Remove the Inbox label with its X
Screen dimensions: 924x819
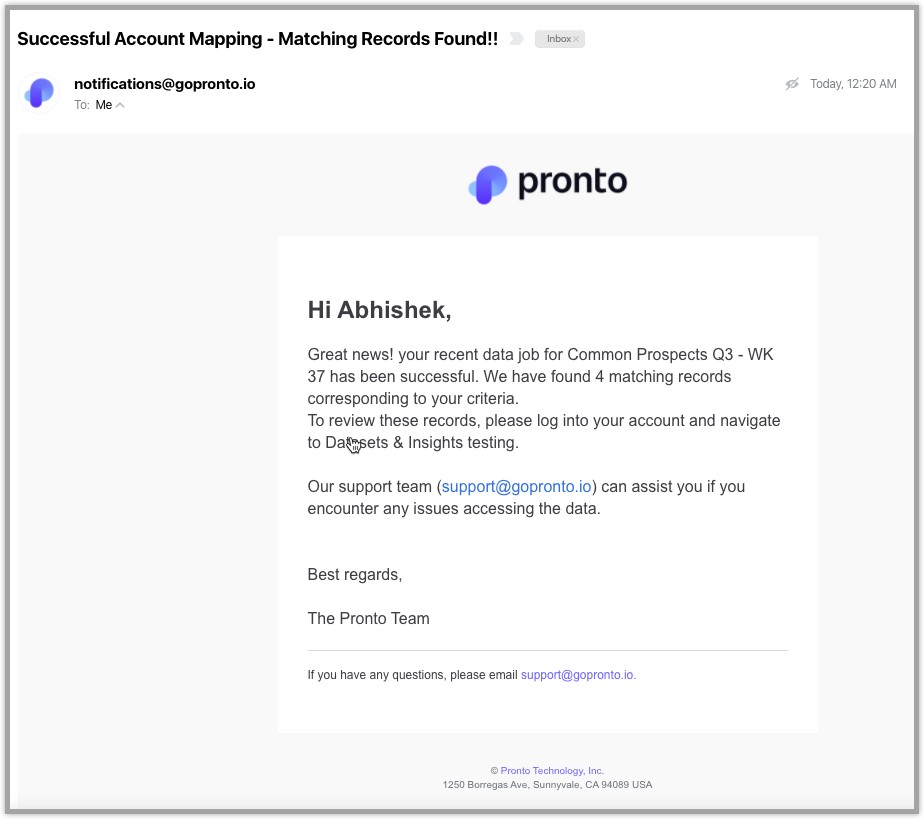(576, 39)
